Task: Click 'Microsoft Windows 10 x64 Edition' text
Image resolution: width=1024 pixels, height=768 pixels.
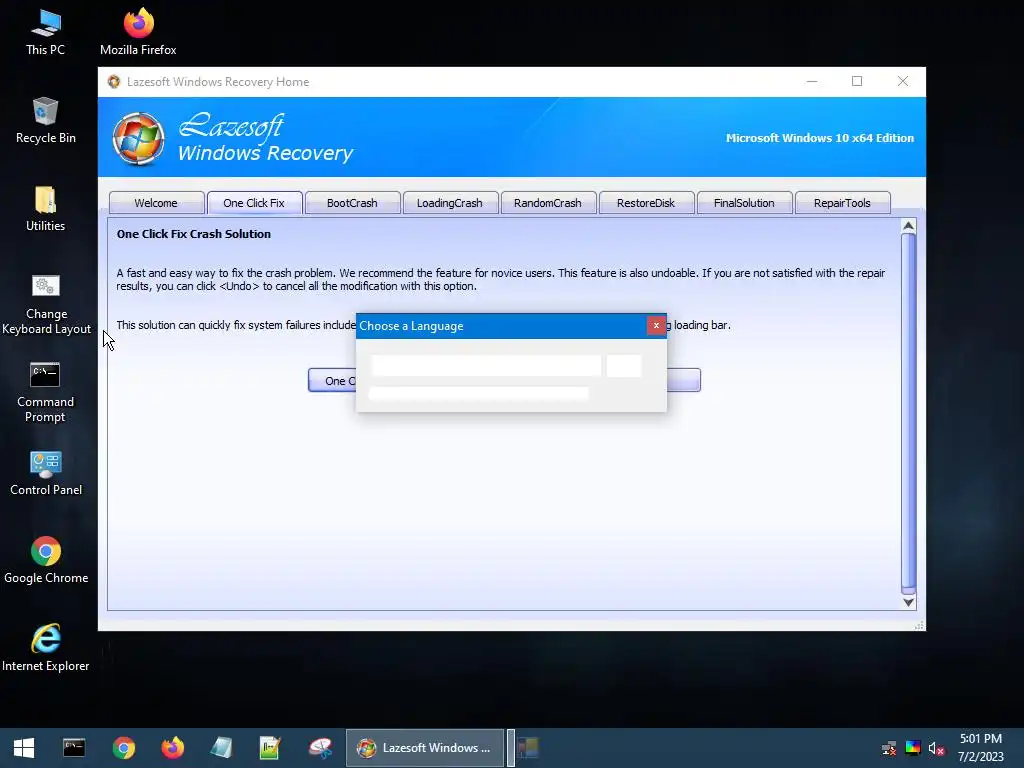Action: pos(820,138)
